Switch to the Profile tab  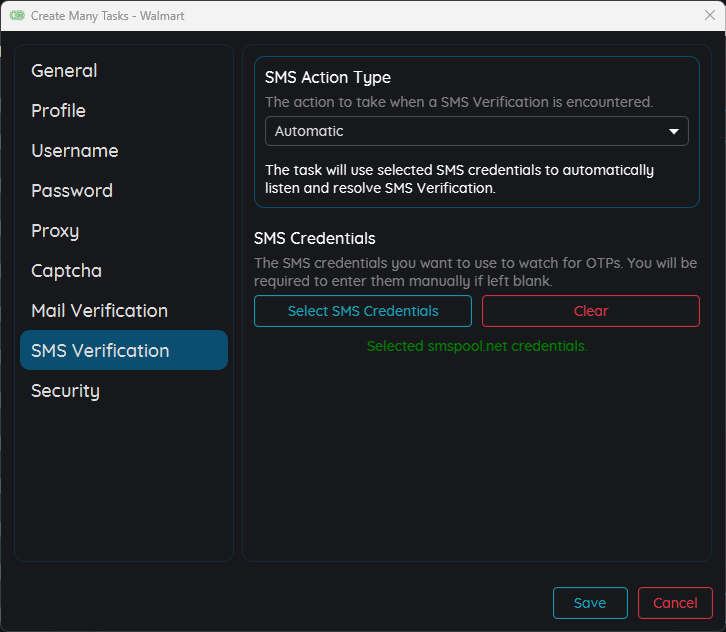[58, 111]
